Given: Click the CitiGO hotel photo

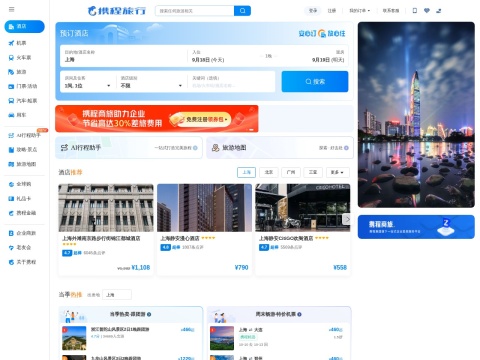Looking at the screenshot, I should click(303, 208).
